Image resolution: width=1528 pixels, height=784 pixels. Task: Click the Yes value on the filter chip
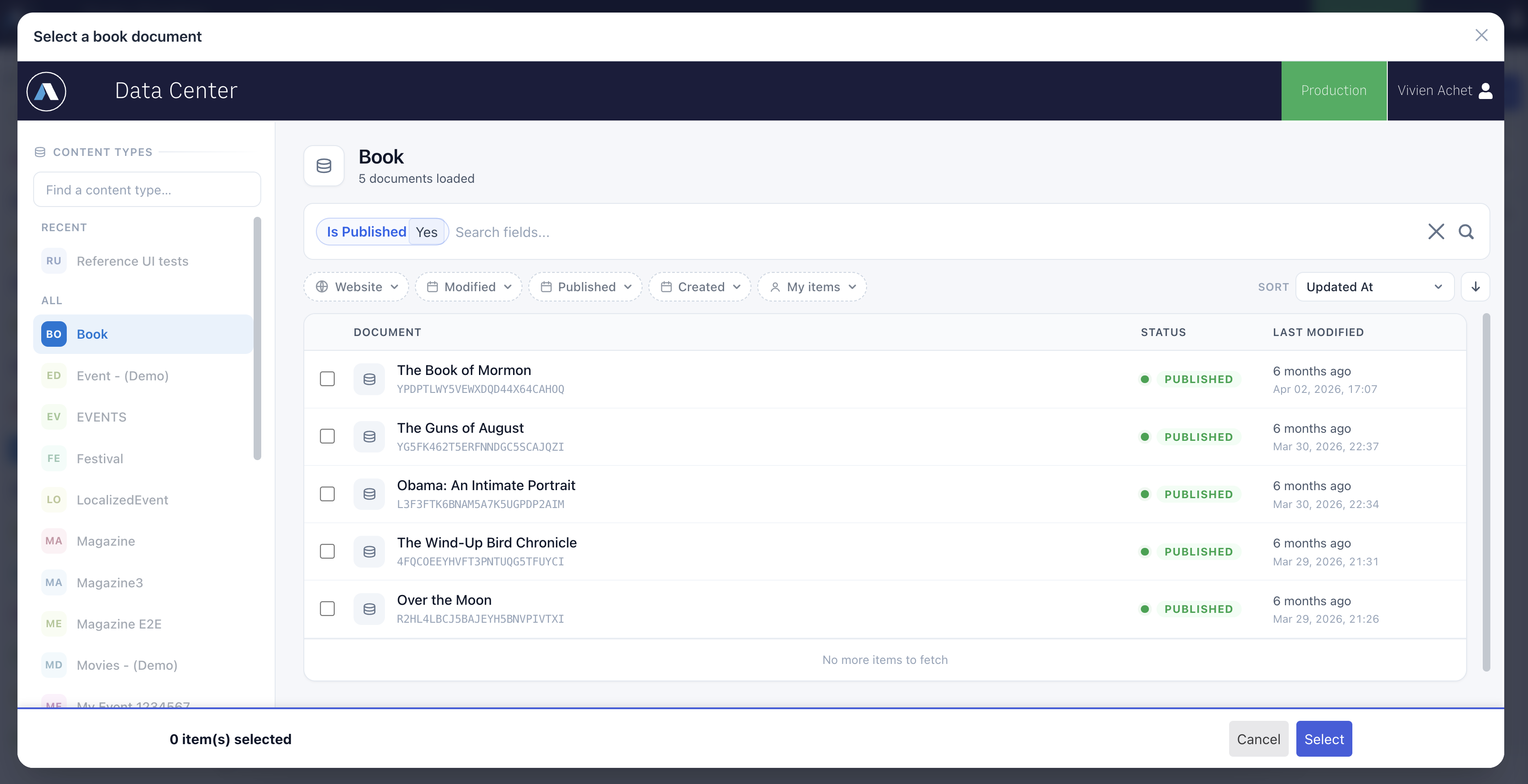click(x=427, y=232)
